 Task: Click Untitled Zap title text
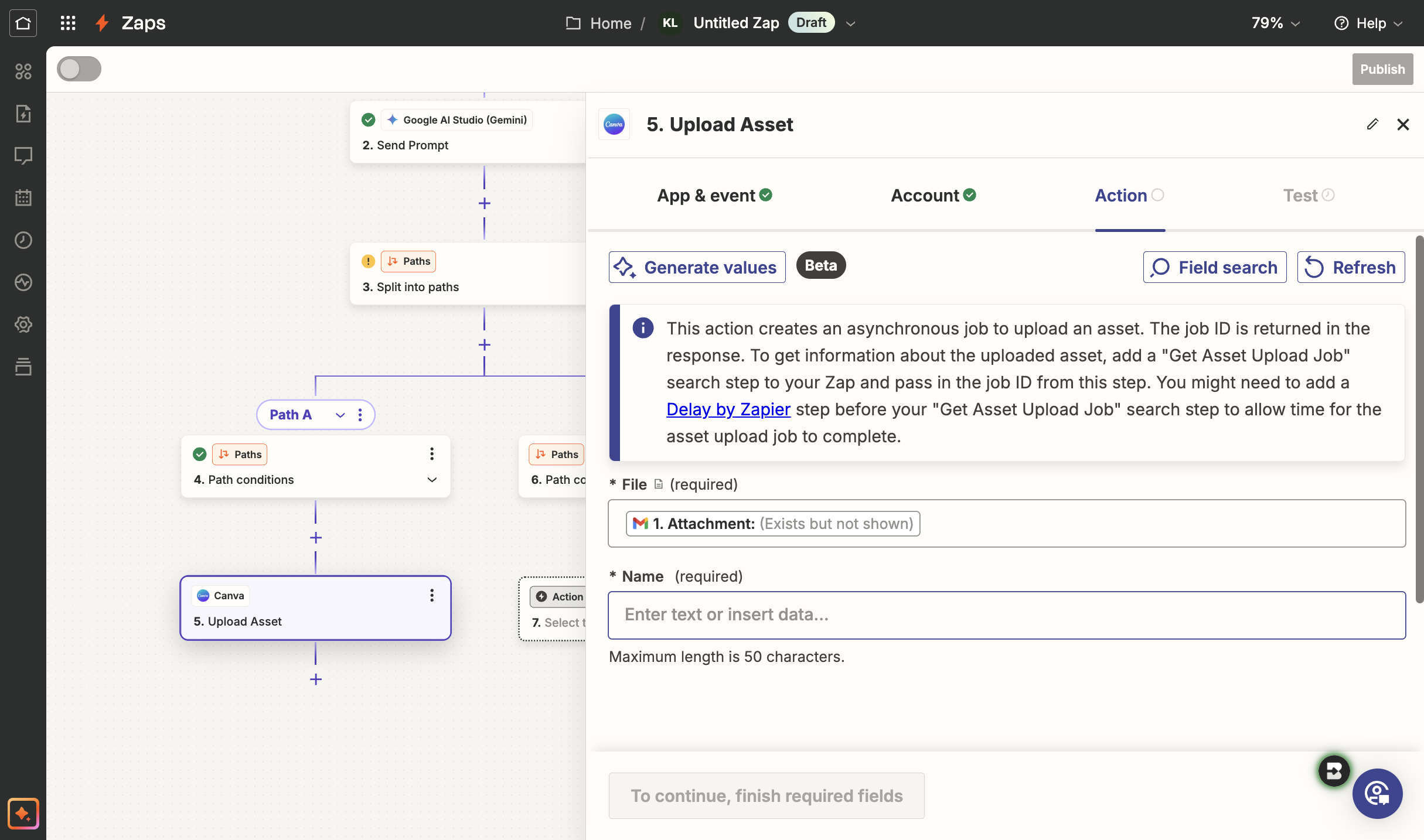coord(736,23)
